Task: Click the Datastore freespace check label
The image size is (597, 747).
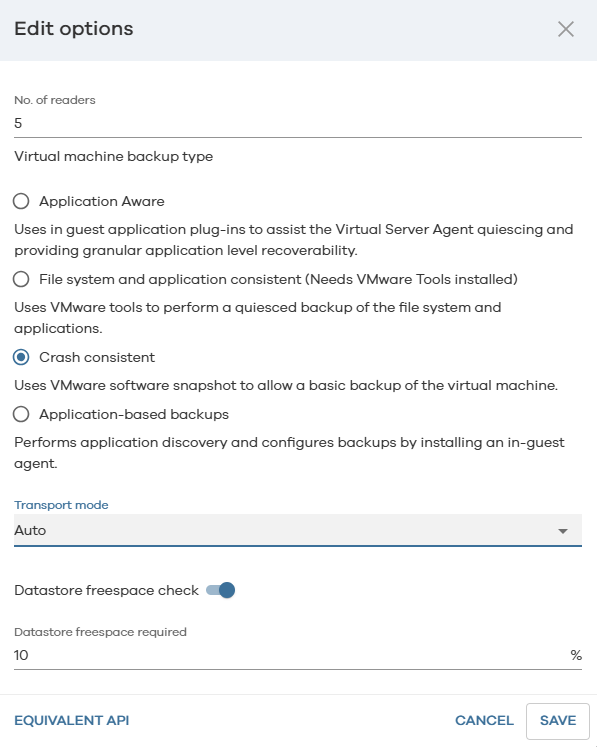Action: [x=106, y=590]
